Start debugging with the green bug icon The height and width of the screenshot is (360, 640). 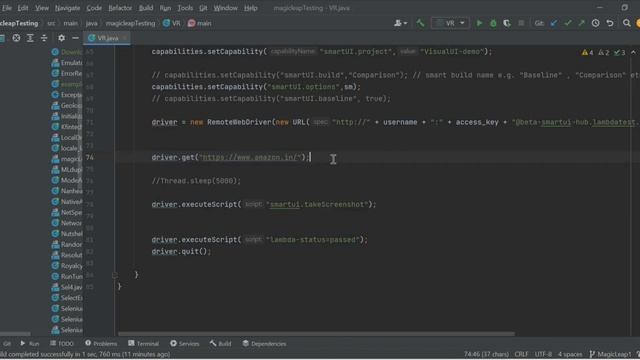[x=493, y=23]
